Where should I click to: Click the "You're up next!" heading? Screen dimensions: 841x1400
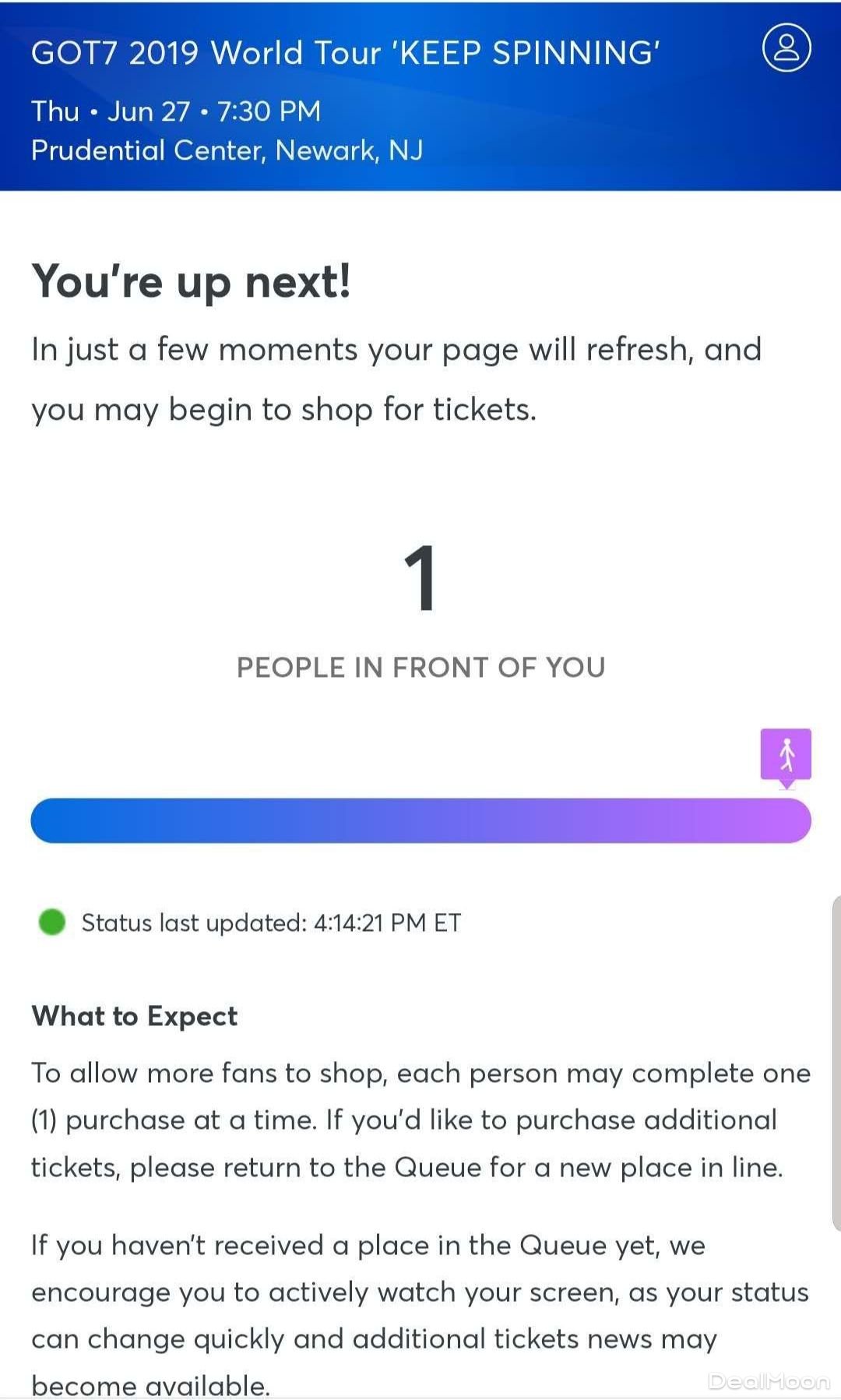tap(191, 281)
